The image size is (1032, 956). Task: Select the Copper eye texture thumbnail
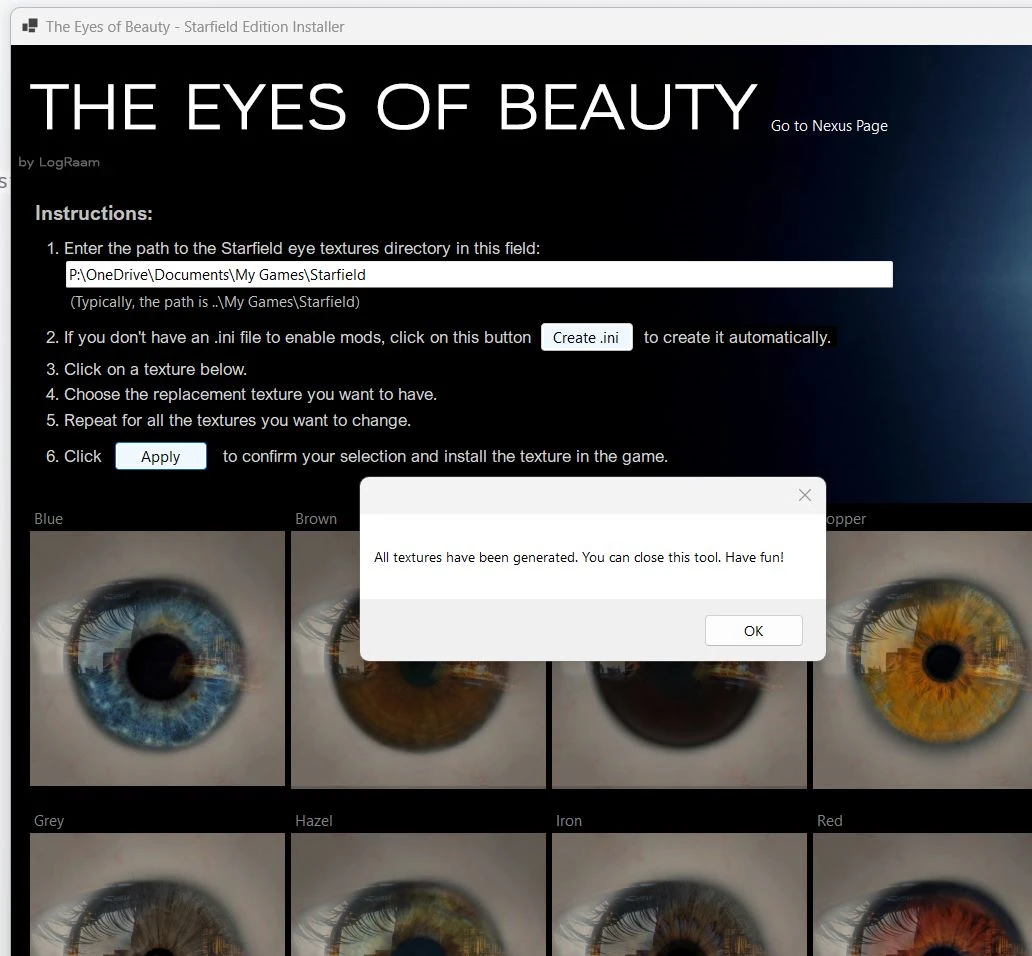(x=922, y=660)
